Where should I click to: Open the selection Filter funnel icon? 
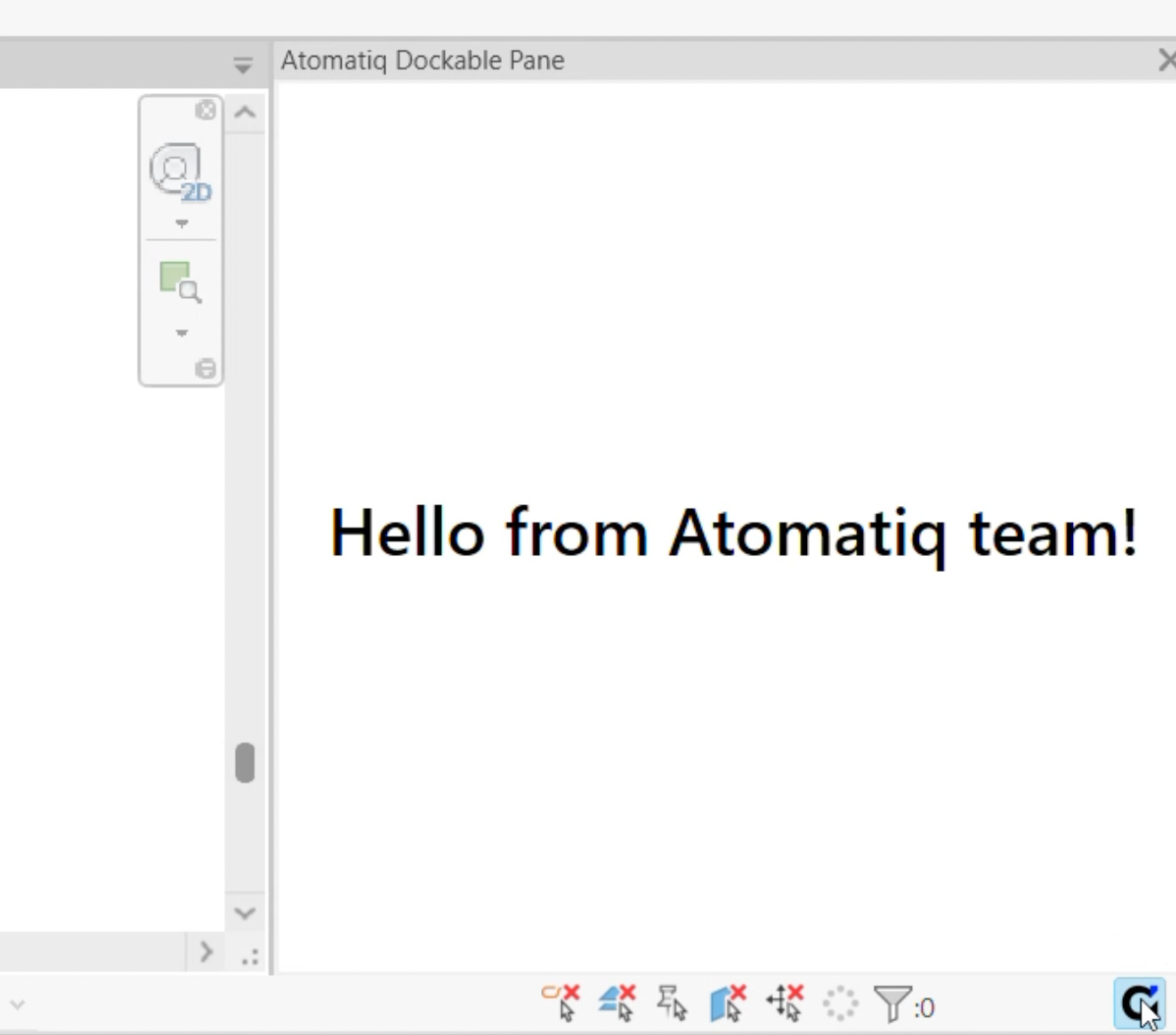point(892,1004)
